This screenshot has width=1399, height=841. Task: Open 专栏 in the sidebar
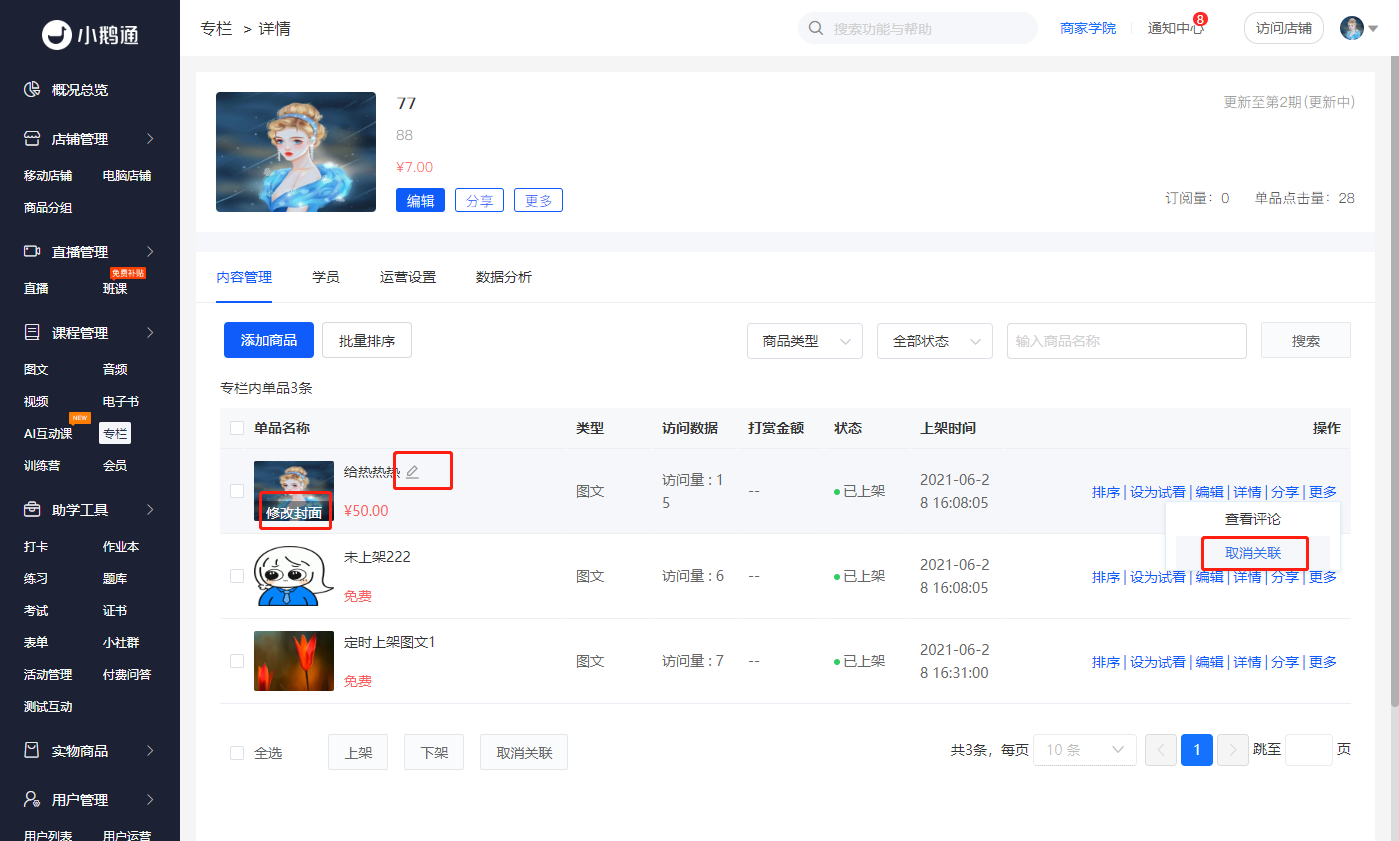(x=115, y=433)
